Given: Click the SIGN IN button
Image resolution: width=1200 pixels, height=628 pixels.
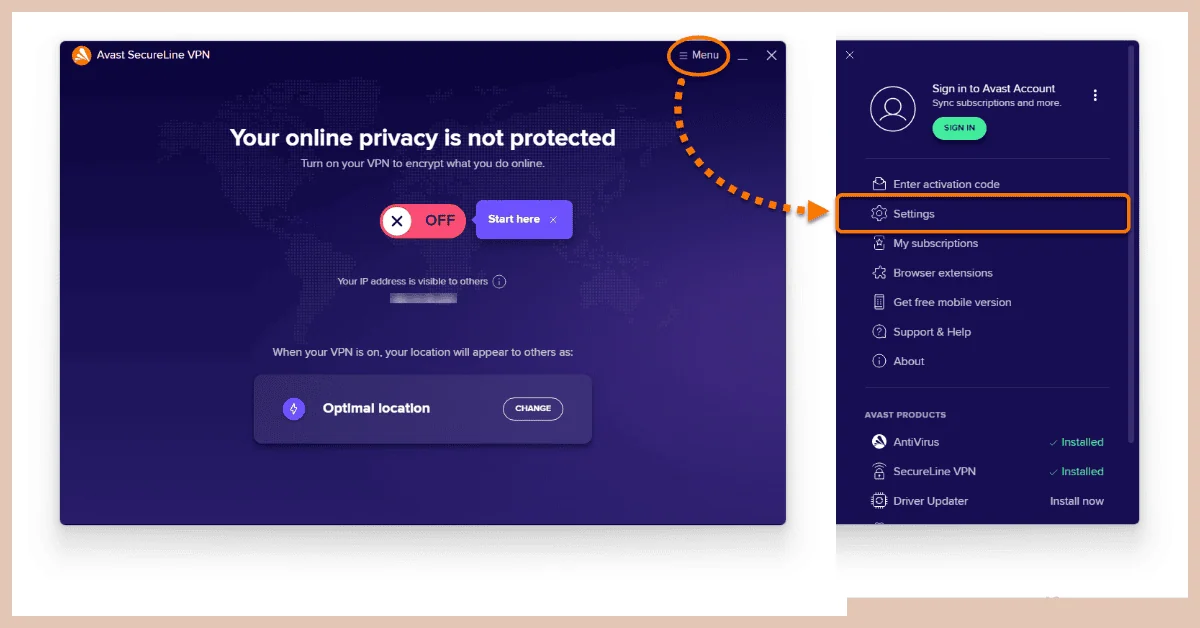Looking at the screenshot, I should [x=959, y=128].
